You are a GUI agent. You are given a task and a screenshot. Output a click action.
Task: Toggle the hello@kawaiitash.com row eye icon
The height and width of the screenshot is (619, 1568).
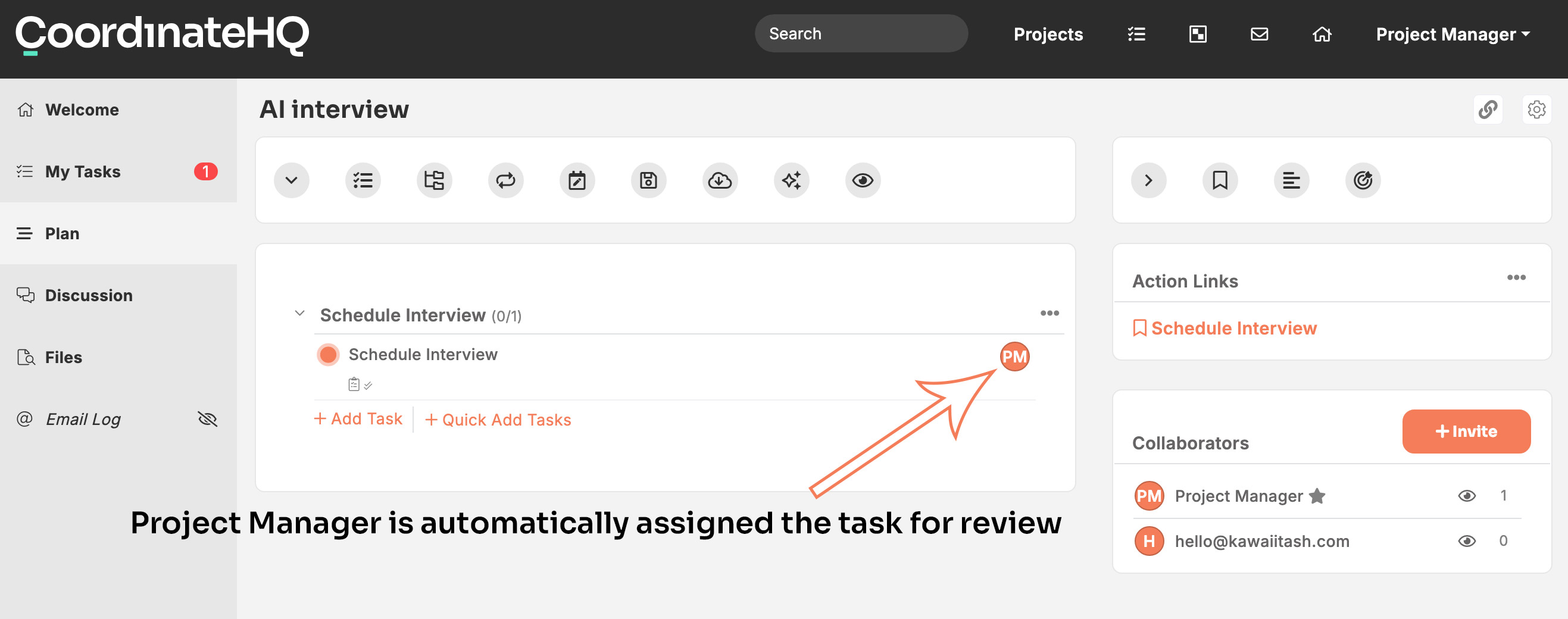click(1467, 541)
